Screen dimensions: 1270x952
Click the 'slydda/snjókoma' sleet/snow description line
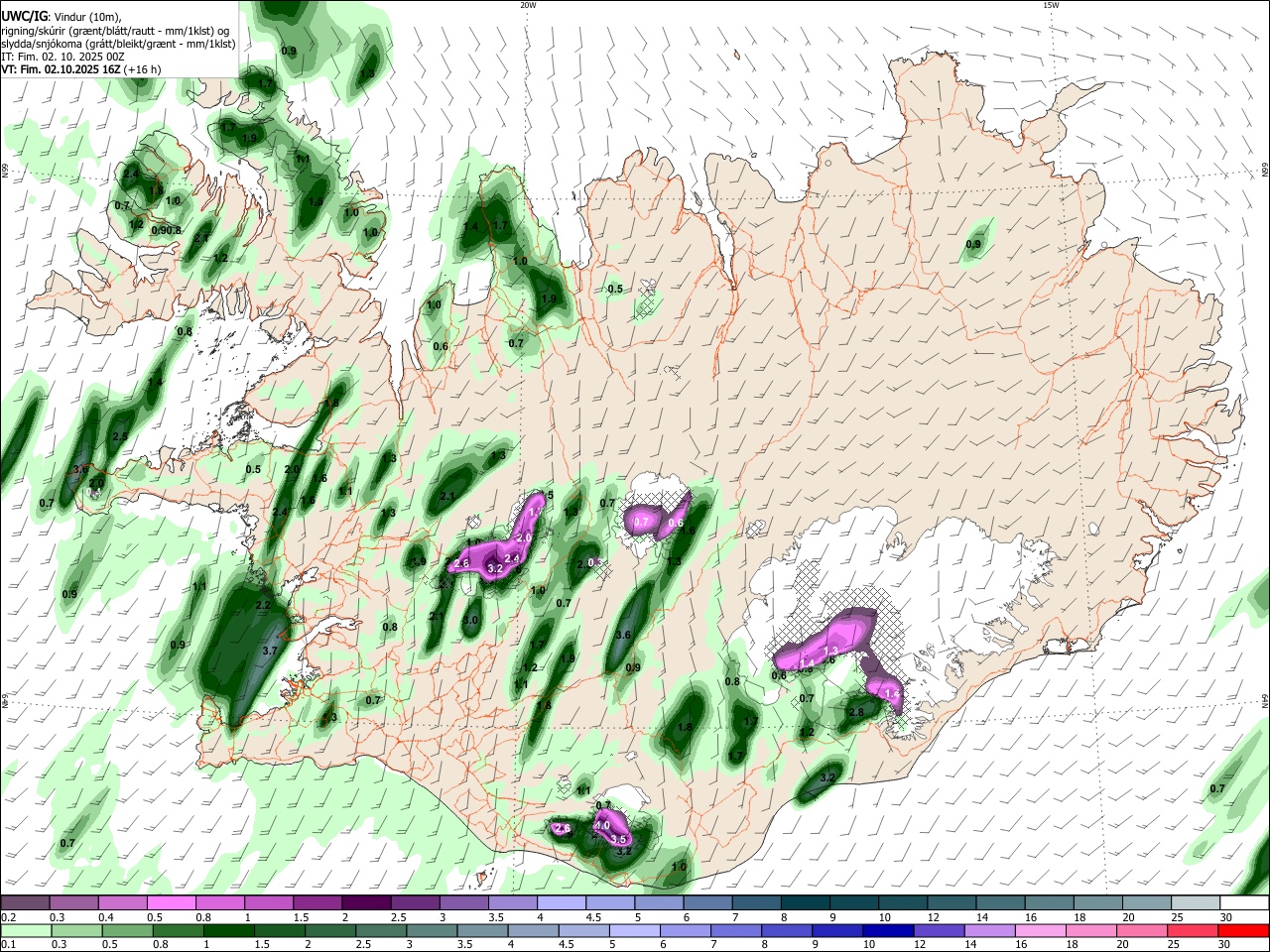(118, 44)
